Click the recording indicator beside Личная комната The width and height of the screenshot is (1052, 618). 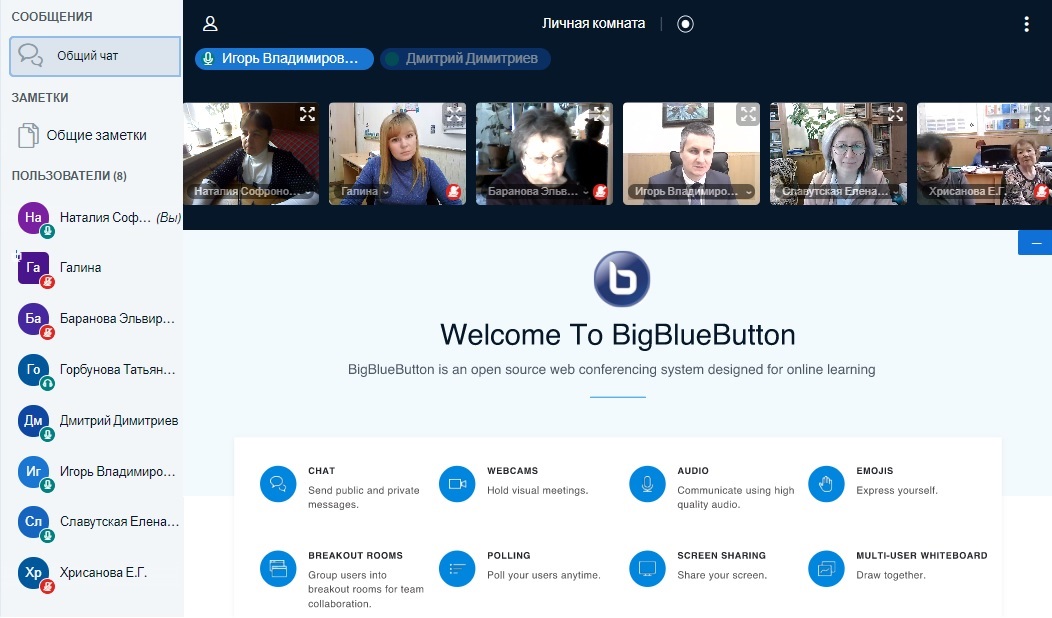tap(685, 24)
